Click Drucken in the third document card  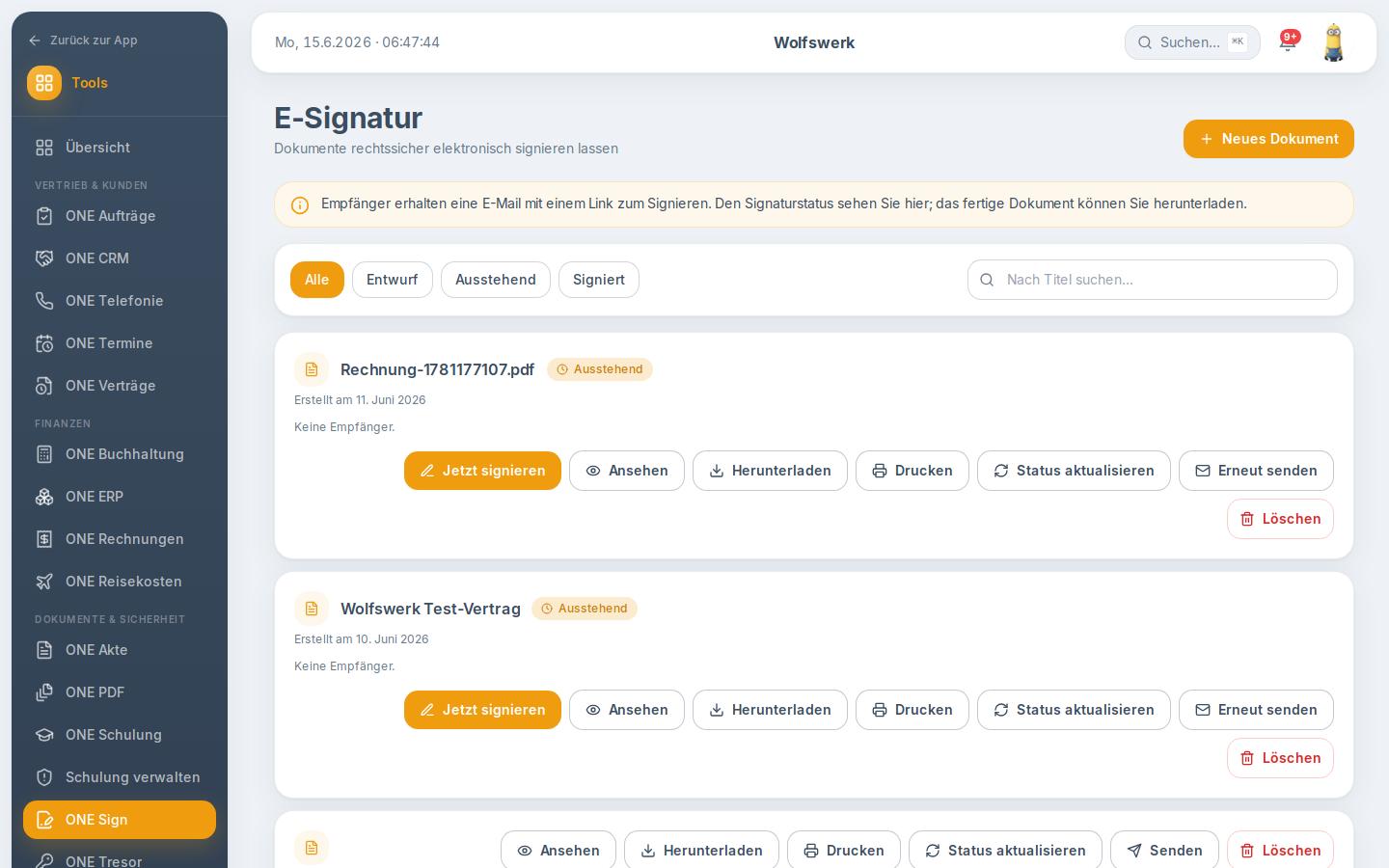click(x=844, y=850)
